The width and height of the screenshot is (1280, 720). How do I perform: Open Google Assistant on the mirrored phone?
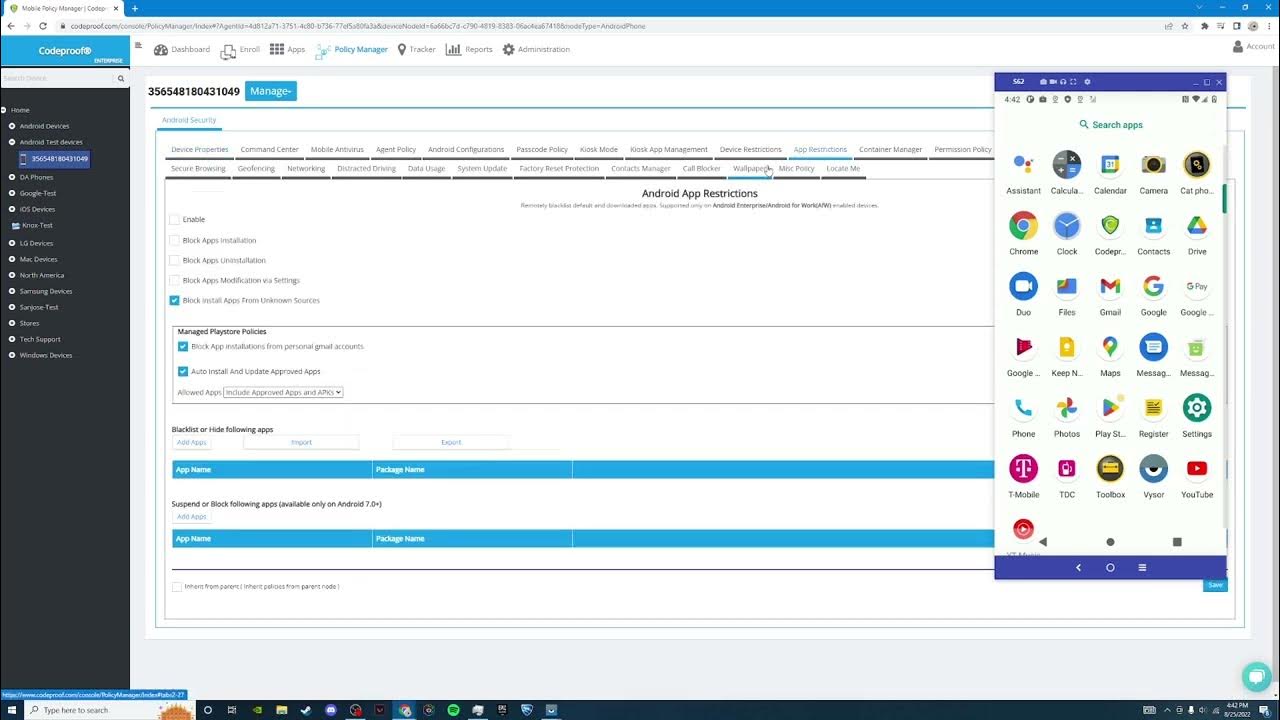(x=1023, y=165)
